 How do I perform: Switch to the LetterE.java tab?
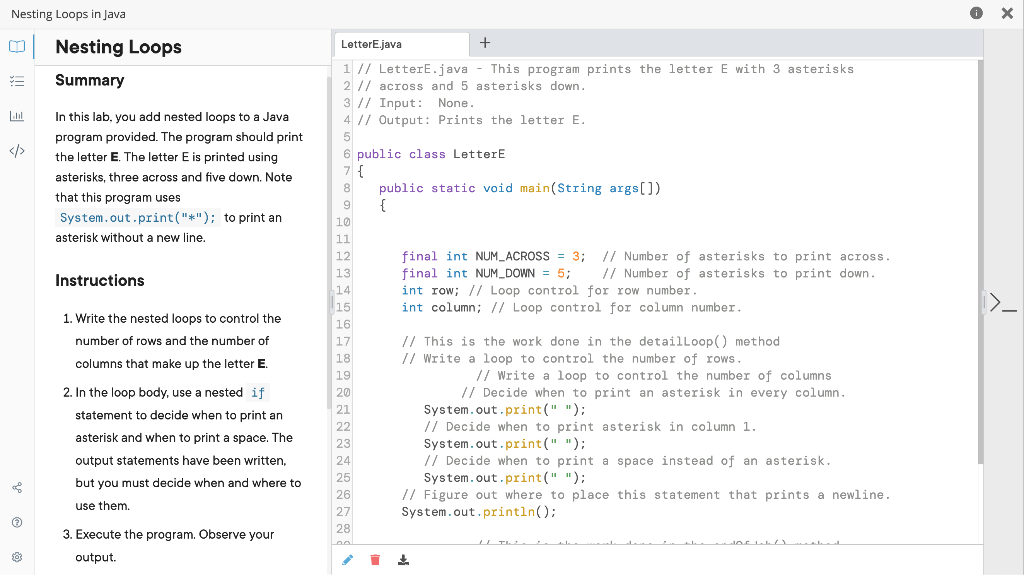(x=401, y=44)
